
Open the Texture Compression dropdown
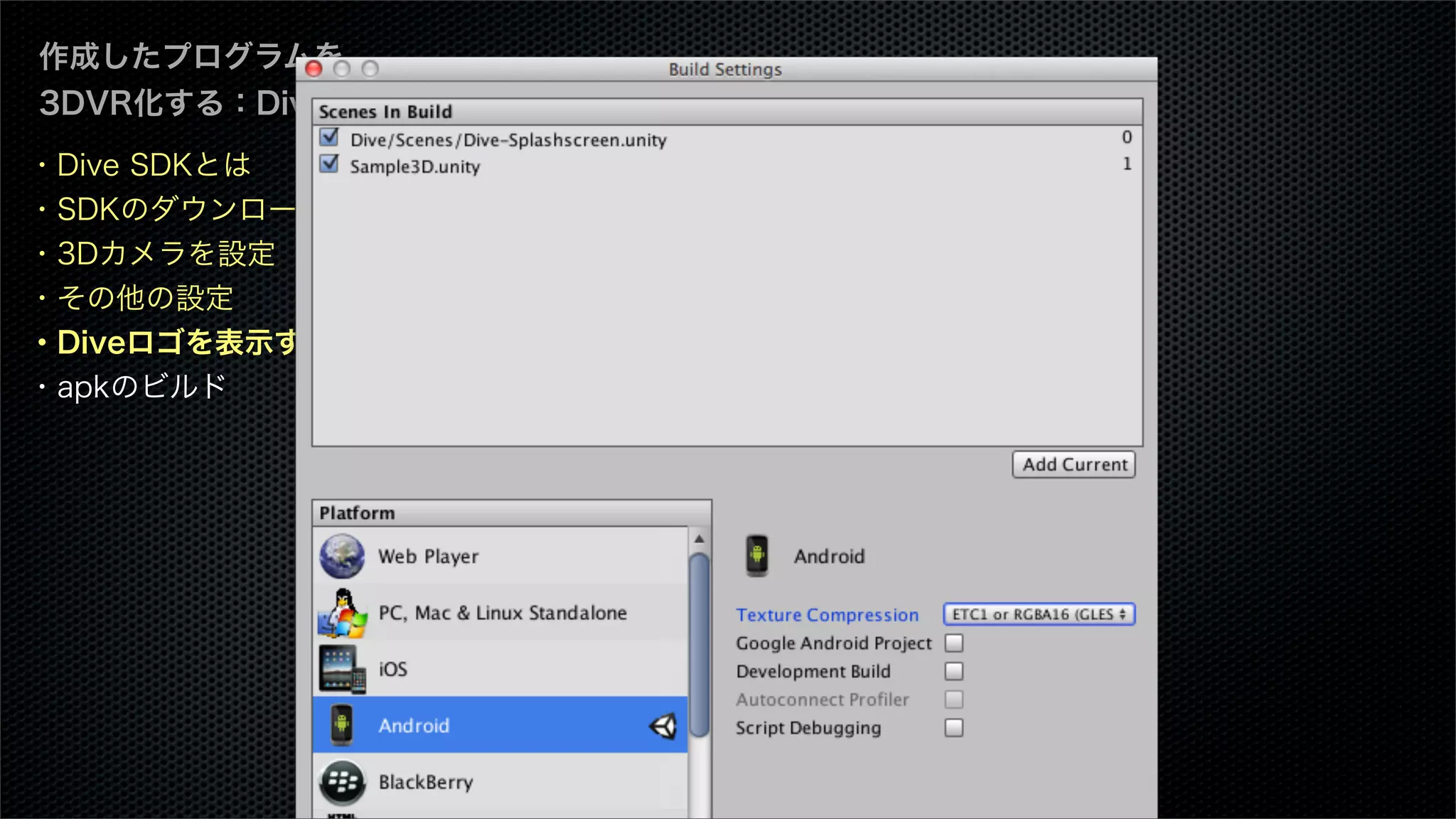click(1039, 614)
